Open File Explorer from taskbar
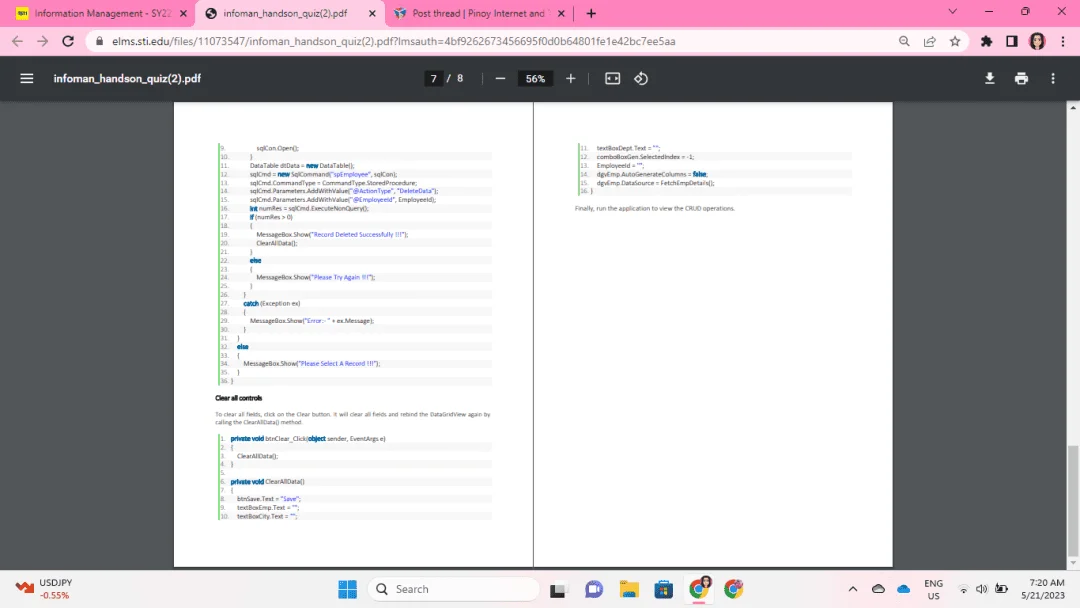Screen dimensions: 1080x608 (629, 589)
